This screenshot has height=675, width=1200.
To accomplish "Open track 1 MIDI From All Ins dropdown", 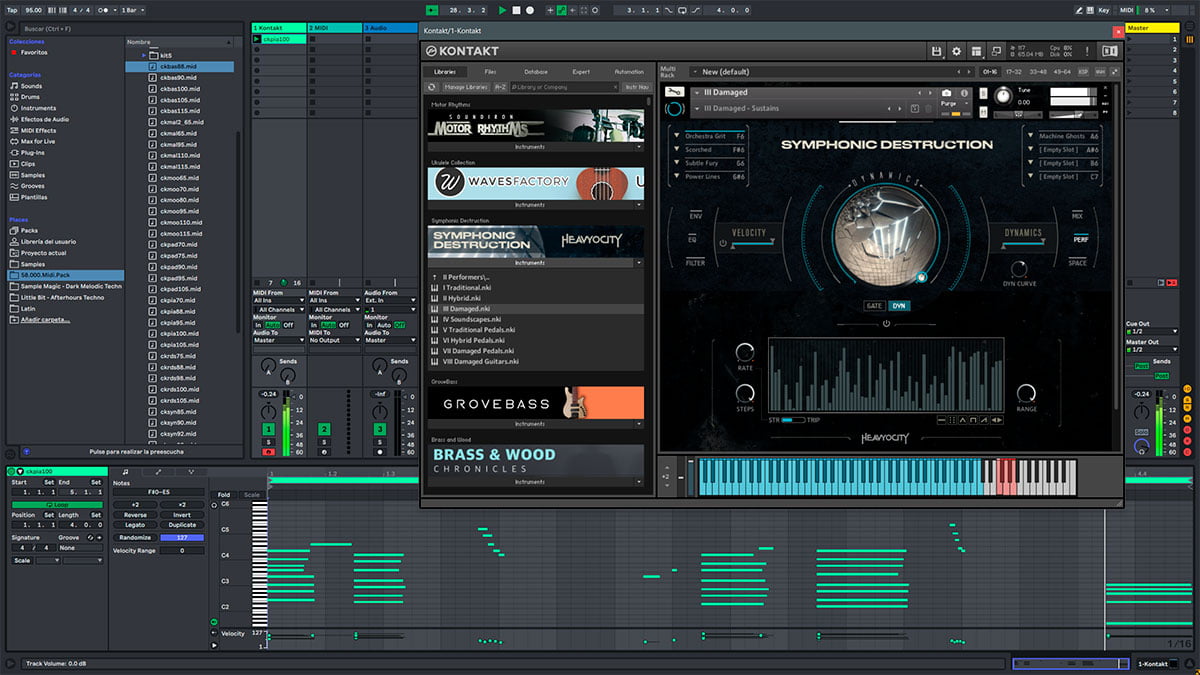I will point(277,300).
